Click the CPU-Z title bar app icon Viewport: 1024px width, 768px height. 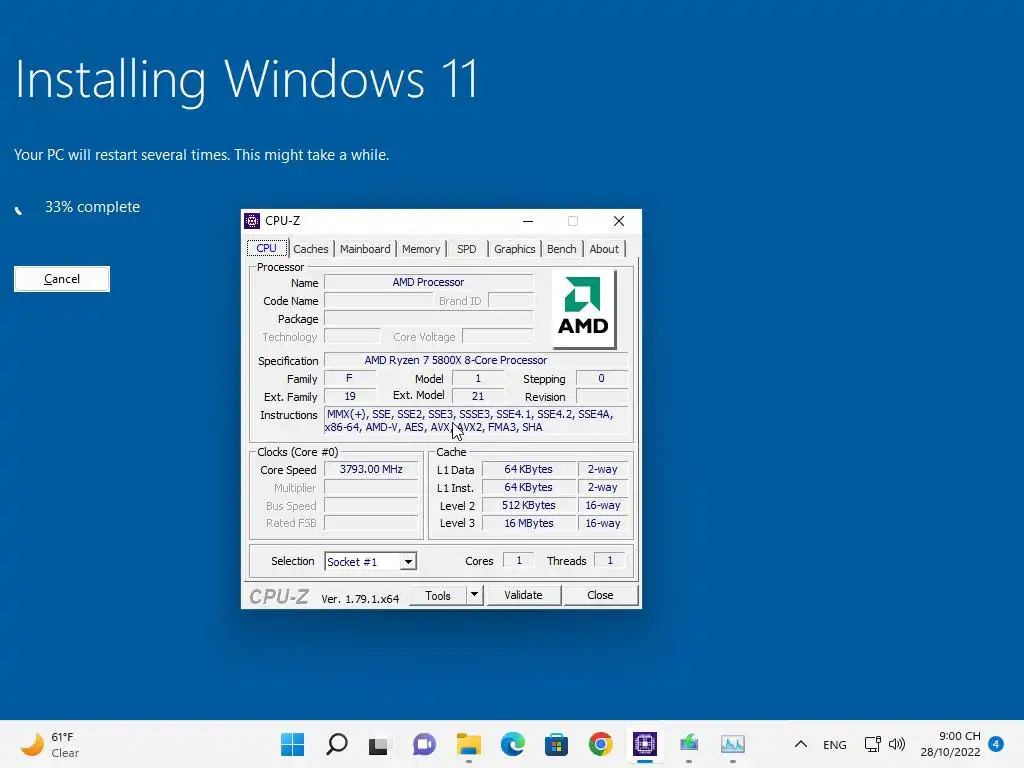[252, 221]
